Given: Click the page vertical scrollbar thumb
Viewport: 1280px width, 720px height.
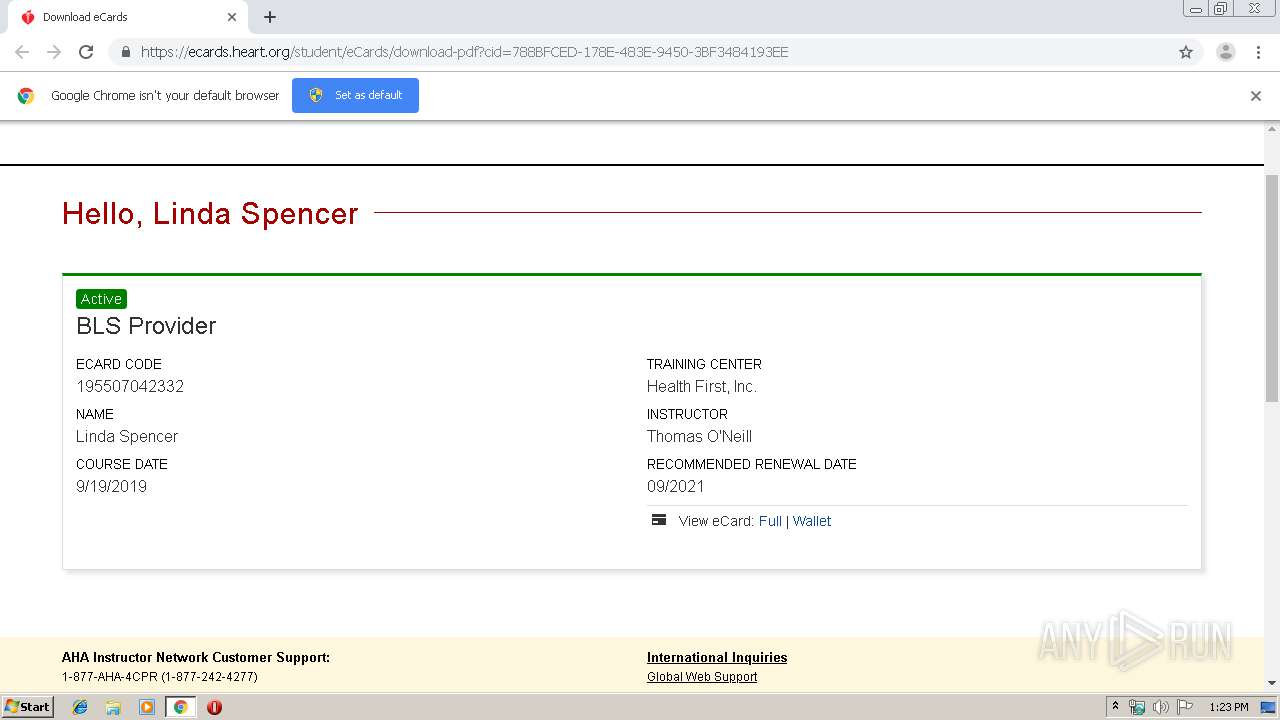Looking at the screenshot, I should [x=1272, y=288].
